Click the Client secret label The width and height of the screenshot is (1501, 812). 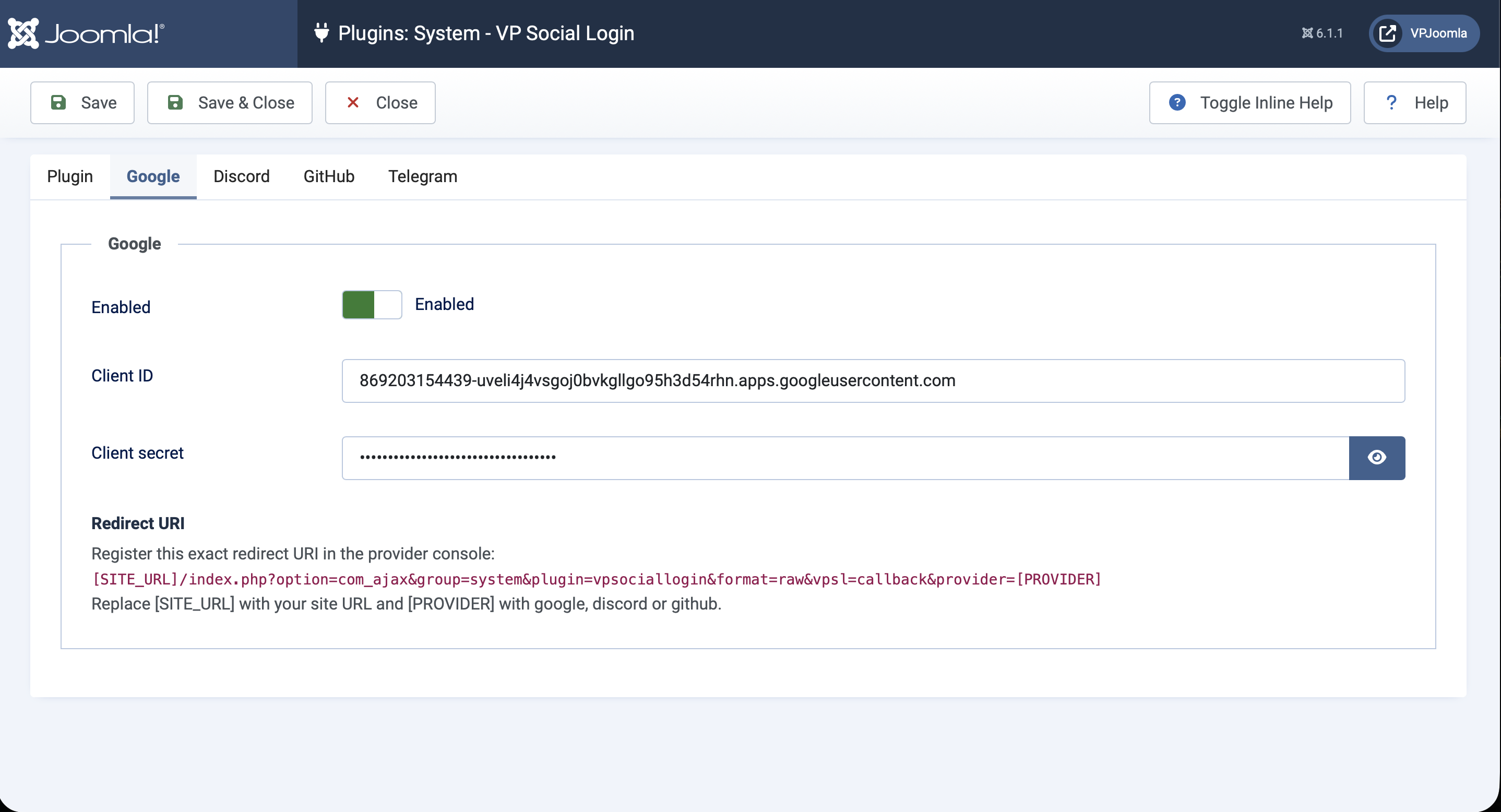point(137,452)
